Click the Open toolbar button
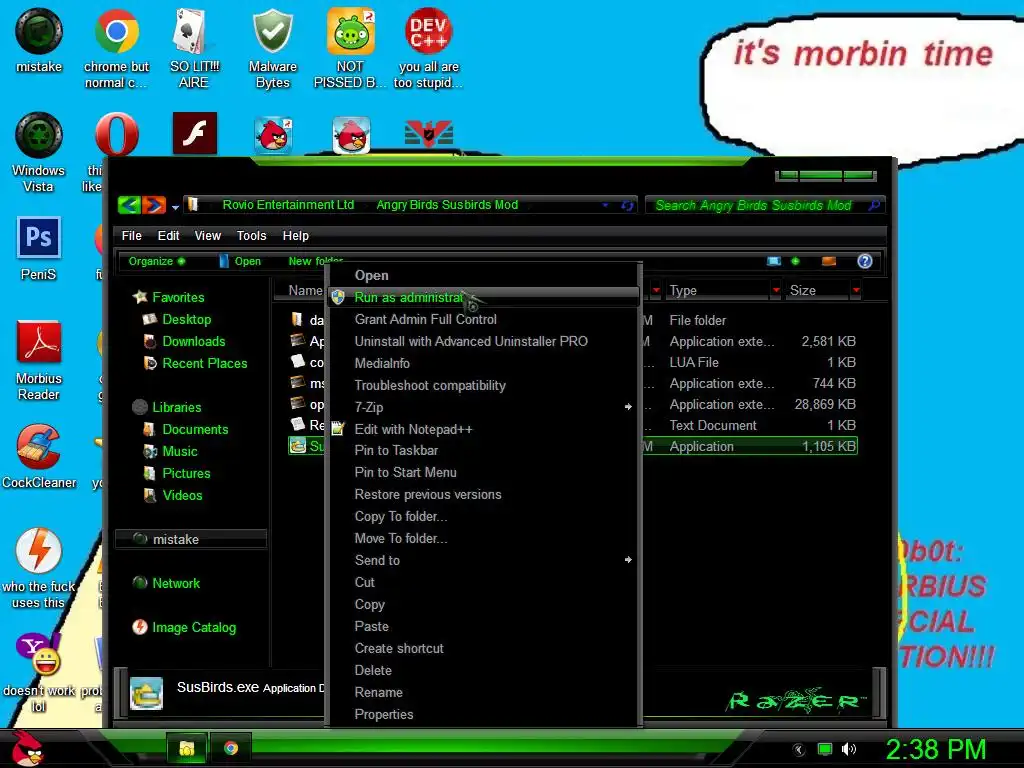Viewport: 1024px width, 768px height. pyautogui.click(x=240, y=261)
